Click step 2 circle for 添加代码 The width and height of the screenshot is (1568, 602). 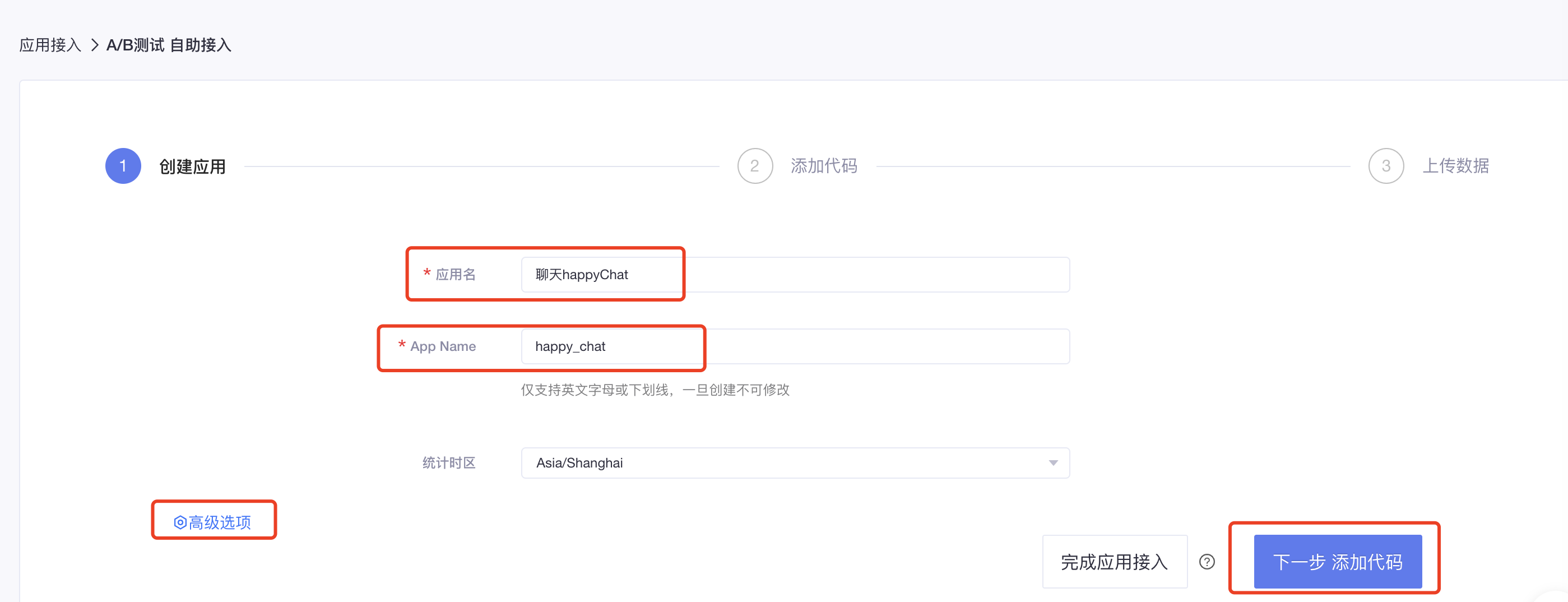755,165
